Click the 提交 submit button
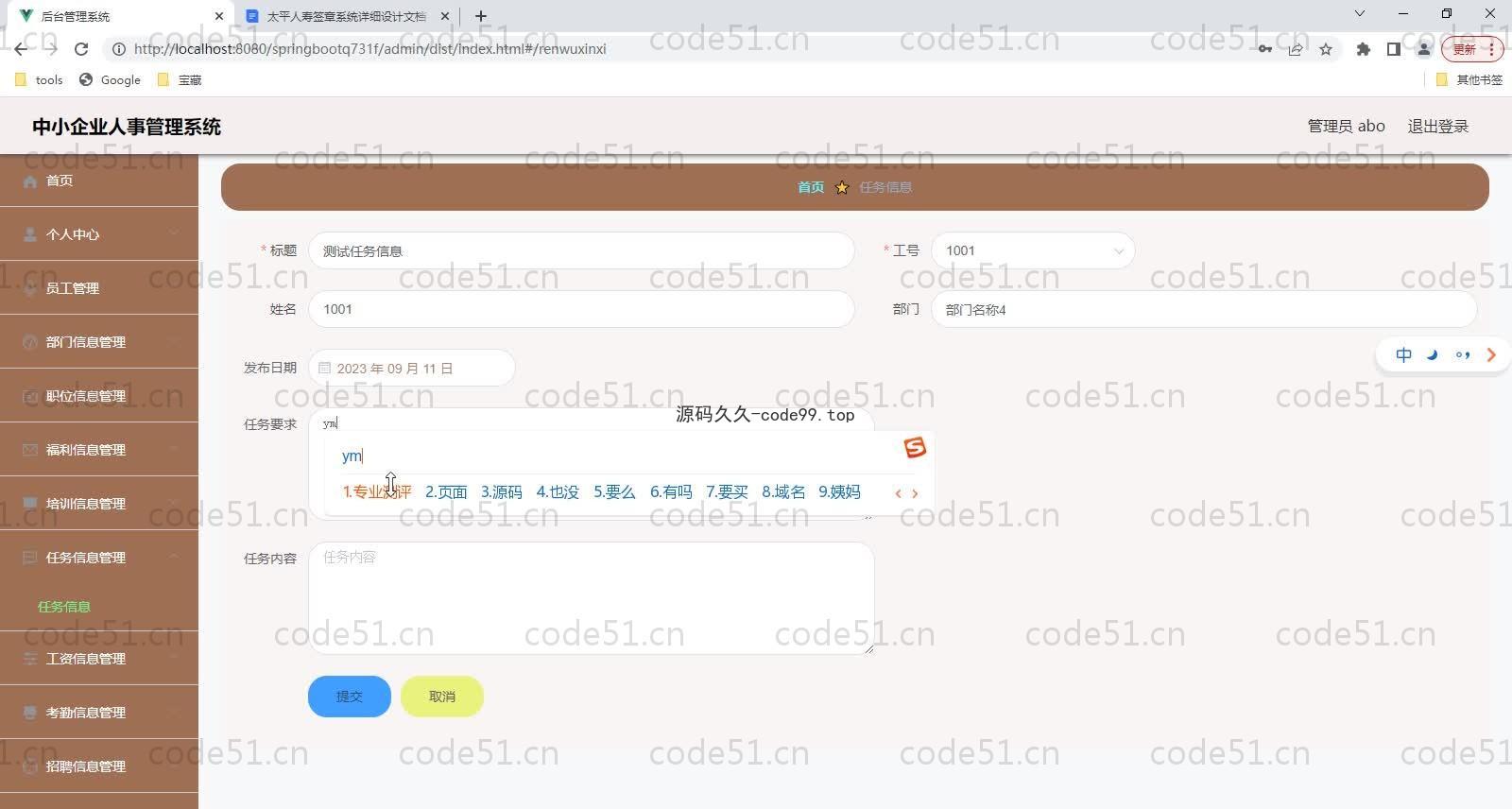This screenshot has height=809, width=1512. (x=350, y=697)
